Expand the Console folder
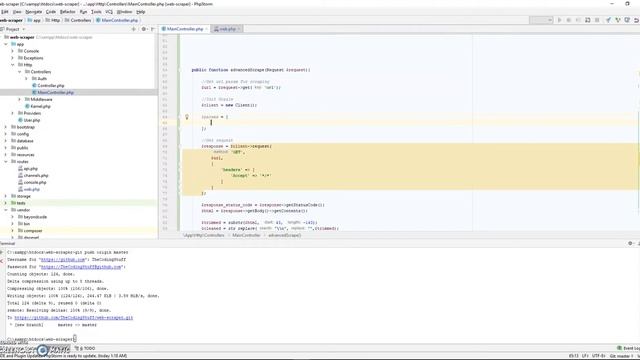 pos(12,51)
